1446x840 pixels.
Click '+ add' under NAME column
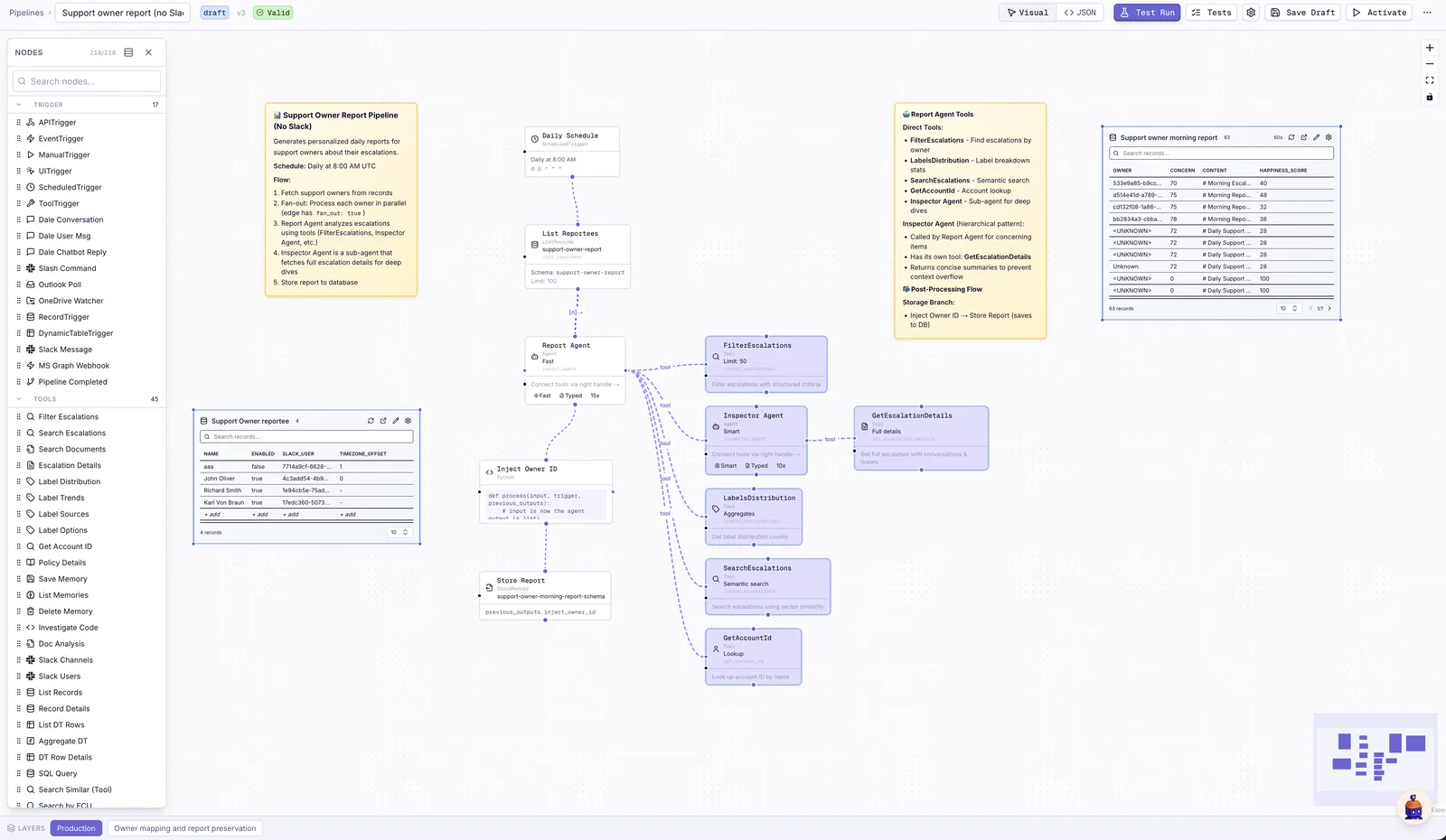point(212,515)
